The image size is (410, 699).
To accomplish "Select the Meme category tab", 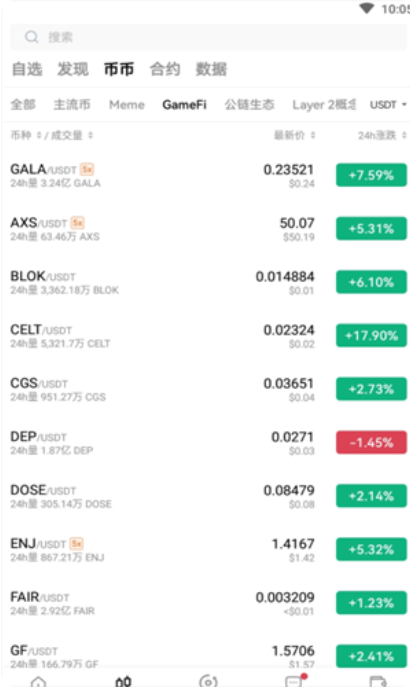I will tap(127, 105).
